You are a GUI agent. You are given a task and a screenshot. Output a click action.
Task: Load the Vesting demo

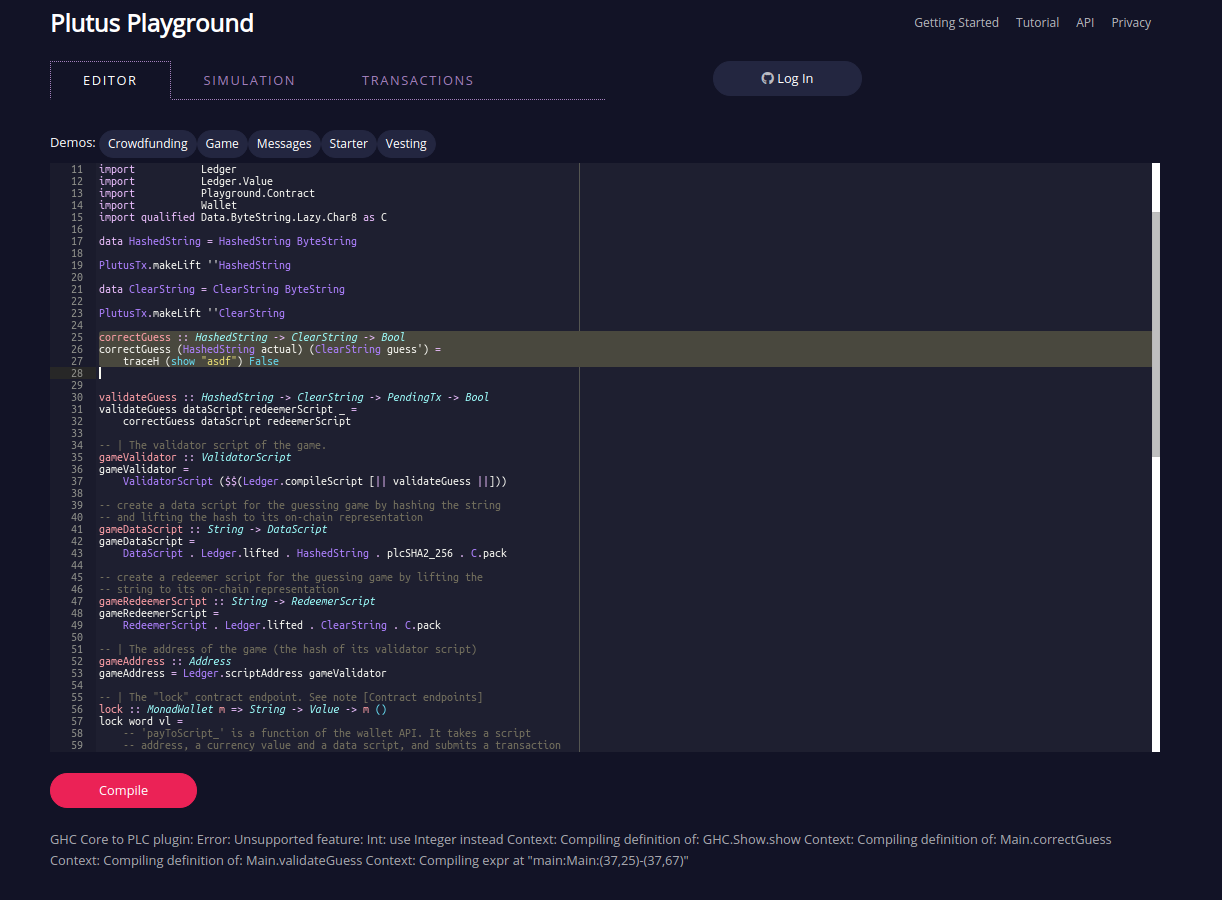(406, 143)
